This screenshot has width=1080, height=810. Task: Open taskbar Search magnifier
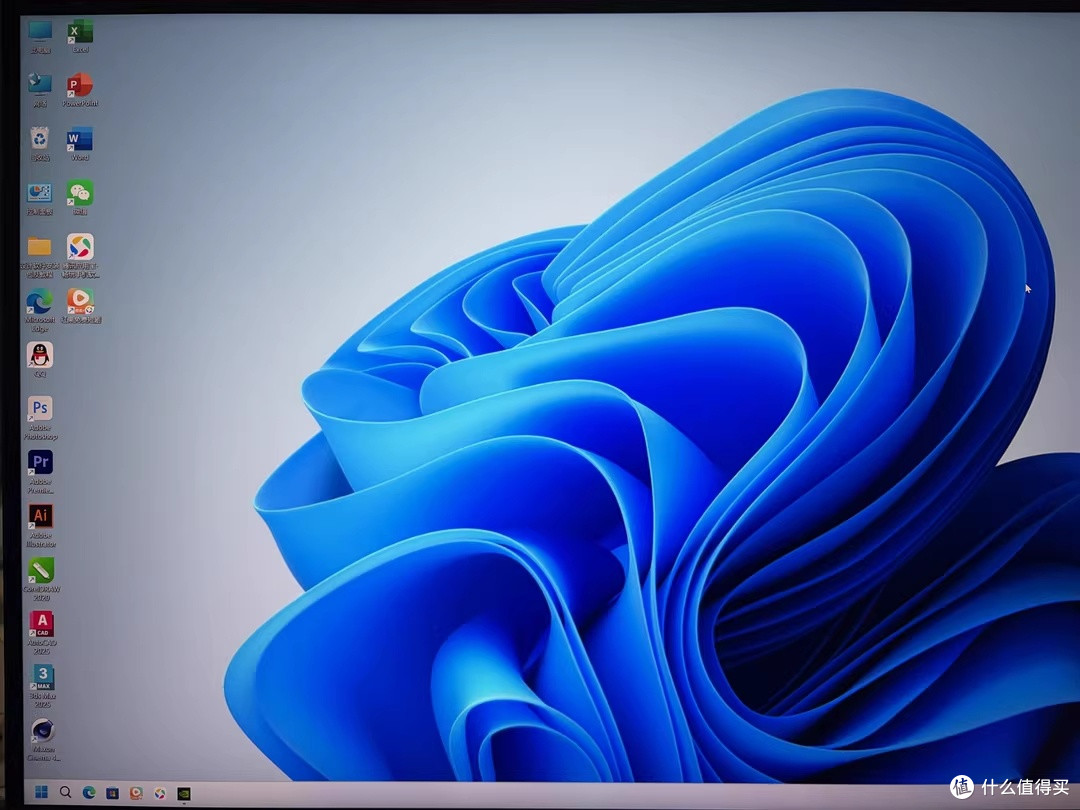pos(65,792)
